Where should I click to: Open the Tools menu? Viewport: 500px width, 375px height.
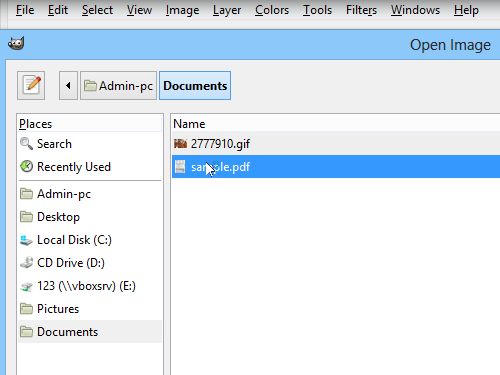click(317, 10)
